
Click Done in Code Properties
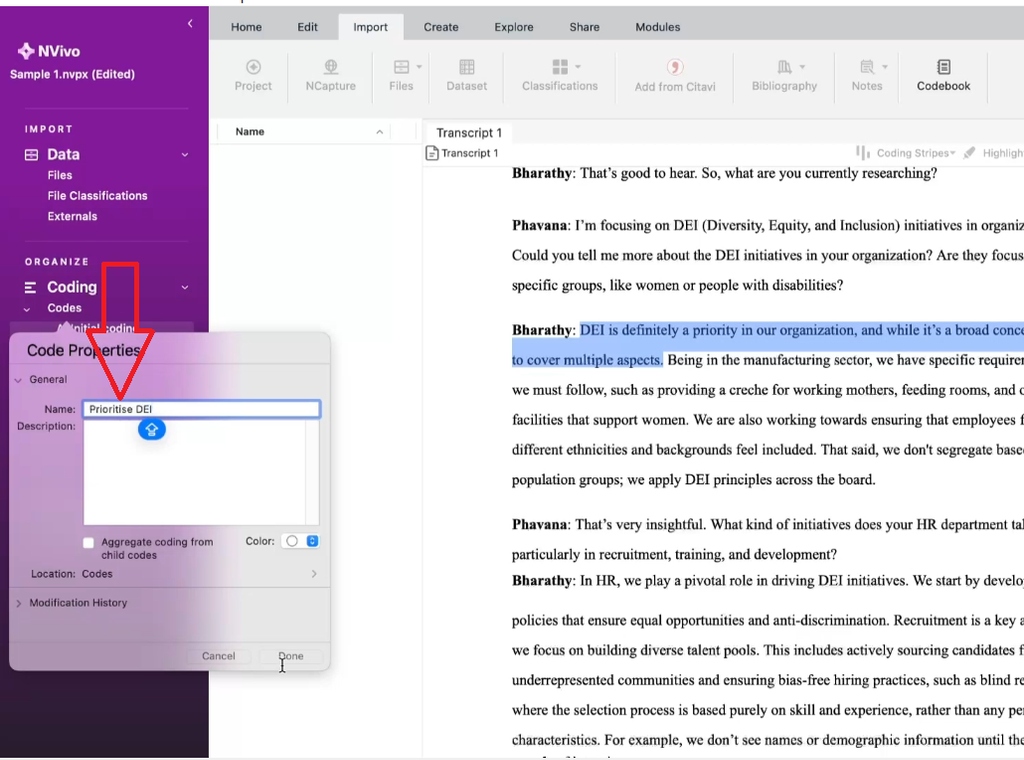(291, 656)
